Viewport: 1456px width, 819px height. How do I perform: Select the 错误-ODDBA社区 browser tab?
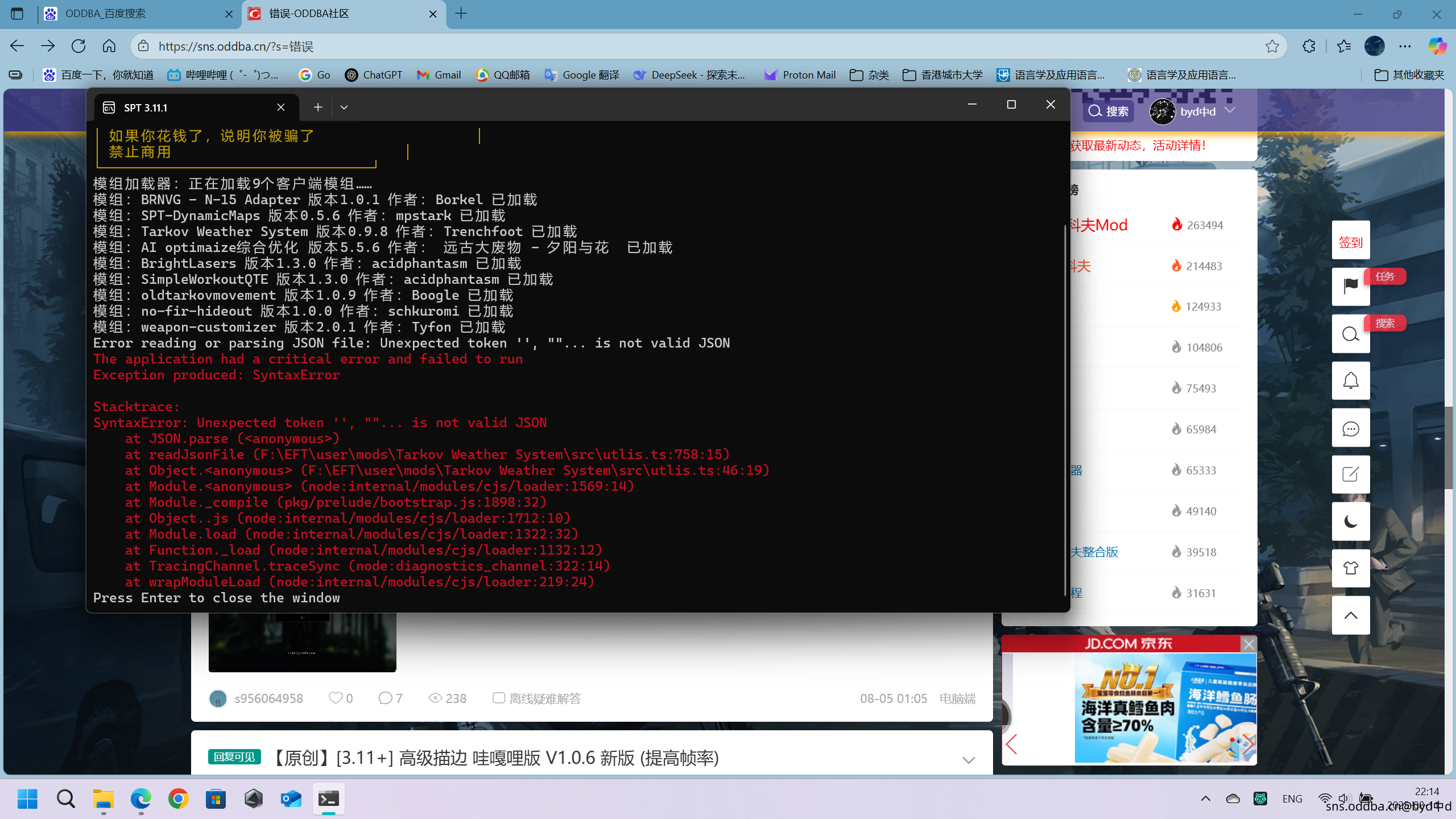[x=344, y=14]
